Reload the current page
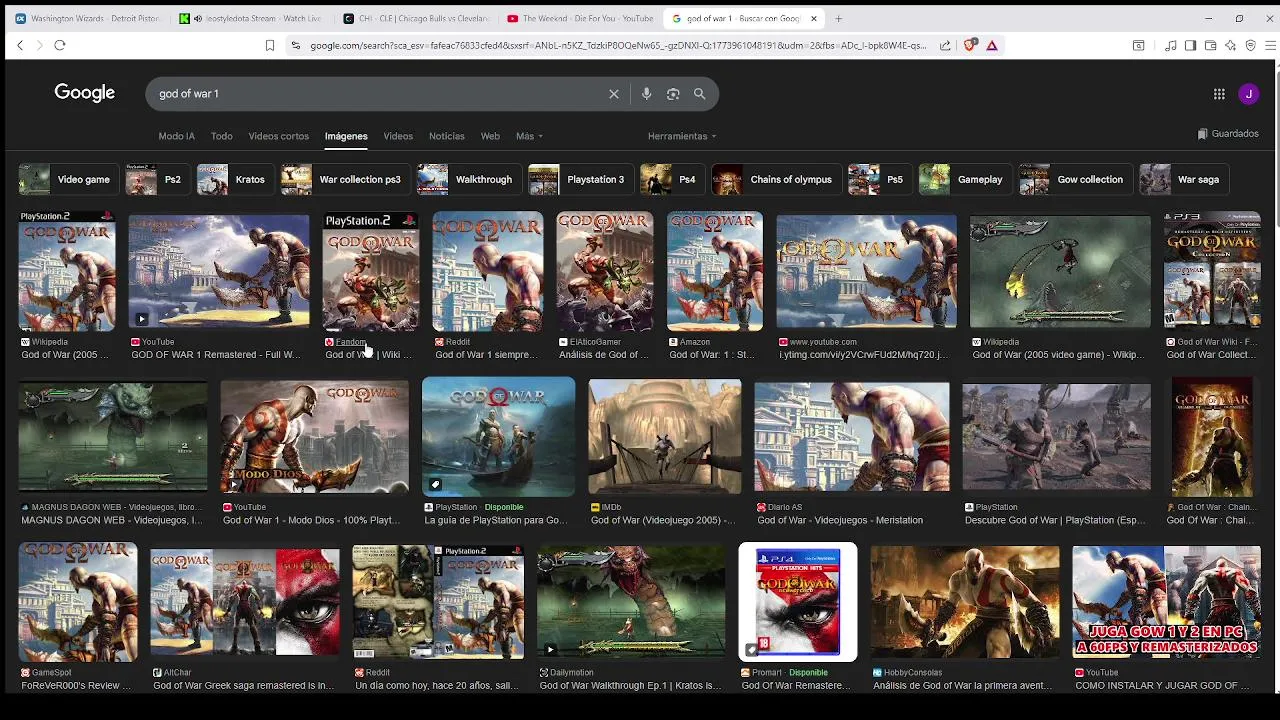Screen dimensions: 1280x720 click(60, 45)
